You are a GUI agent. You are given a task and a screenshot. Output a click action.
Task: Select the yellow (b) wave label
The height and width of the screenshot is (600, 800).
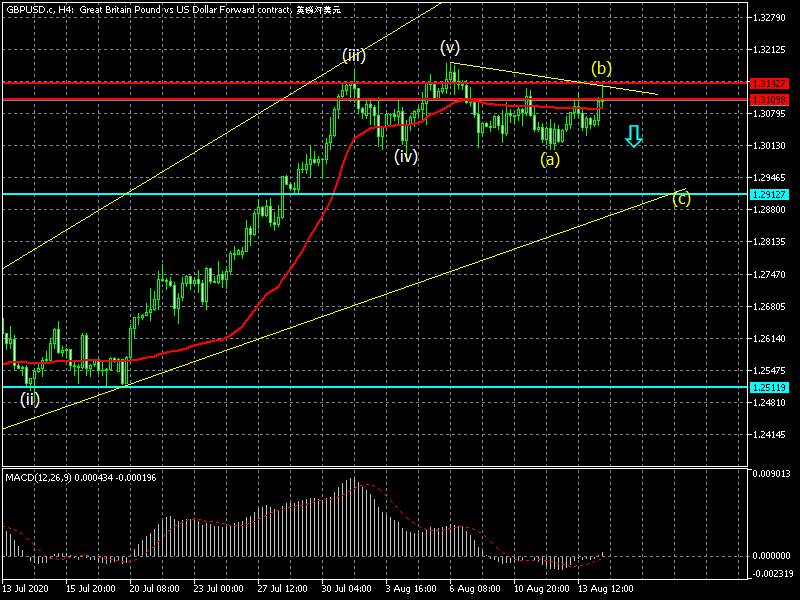tap(601, 68)
